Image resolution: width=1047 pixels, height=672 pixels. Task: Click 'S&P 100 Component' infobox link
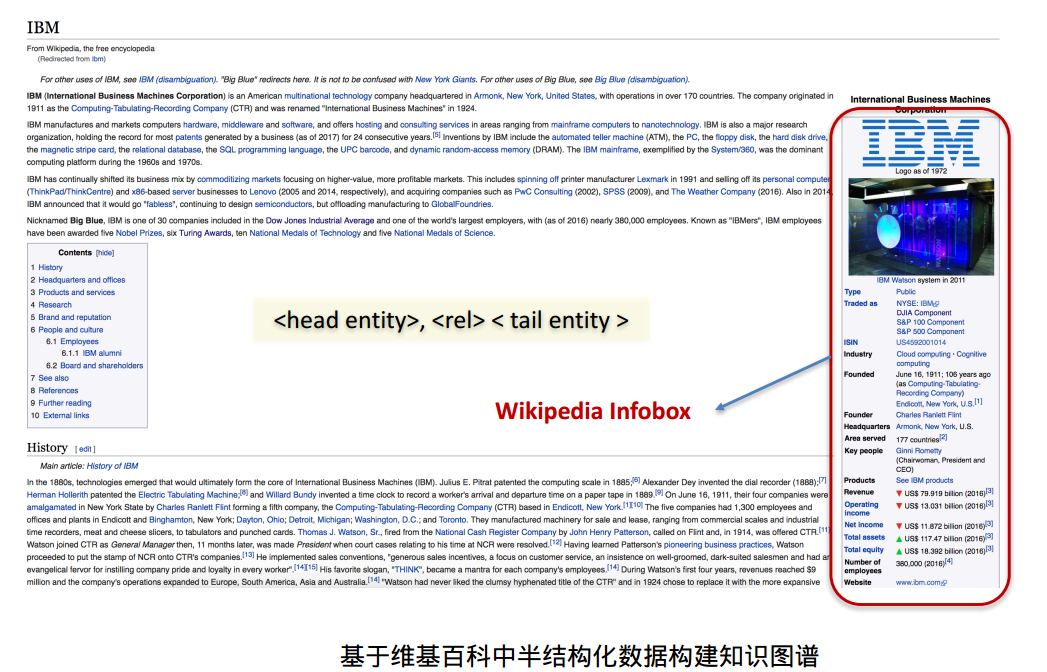coord(930,323)
